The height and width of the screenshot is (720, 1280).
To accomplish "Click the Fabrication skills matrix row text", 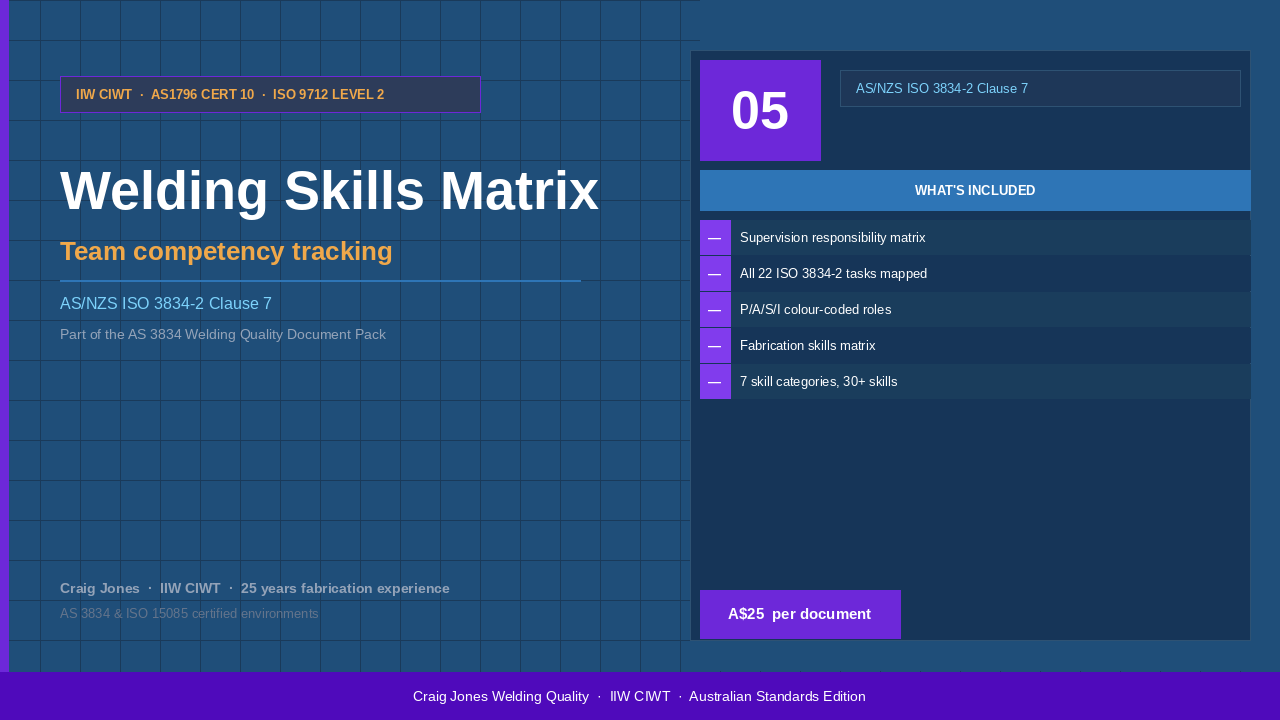I will click(808, 346).
